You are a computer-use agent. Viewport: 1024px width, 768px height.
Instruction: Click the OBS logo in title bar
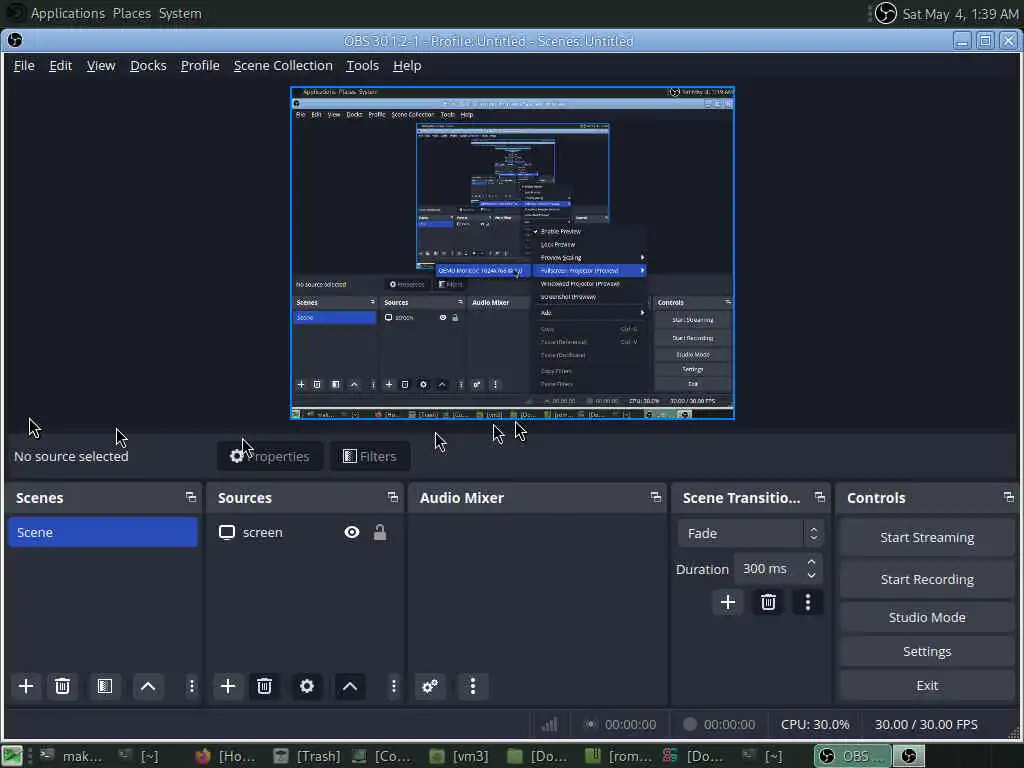click(x=15, y=40)
